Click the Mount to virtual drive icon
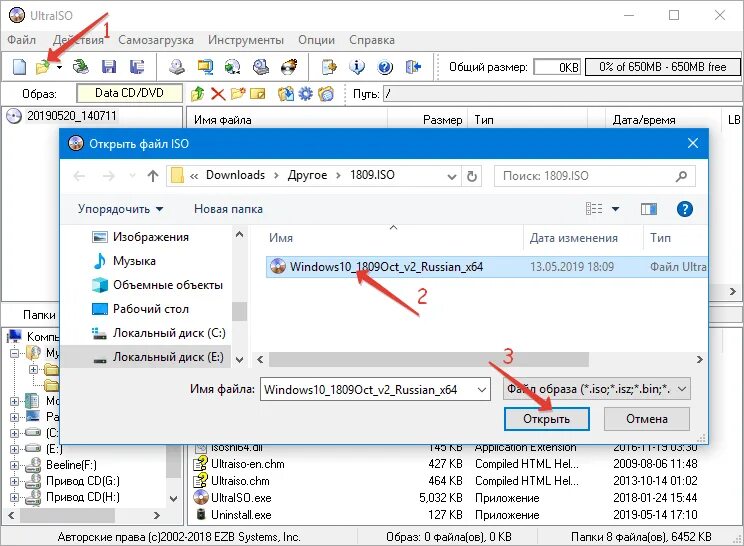The width and height of the screenshot is (744, 546). (260, 67)
